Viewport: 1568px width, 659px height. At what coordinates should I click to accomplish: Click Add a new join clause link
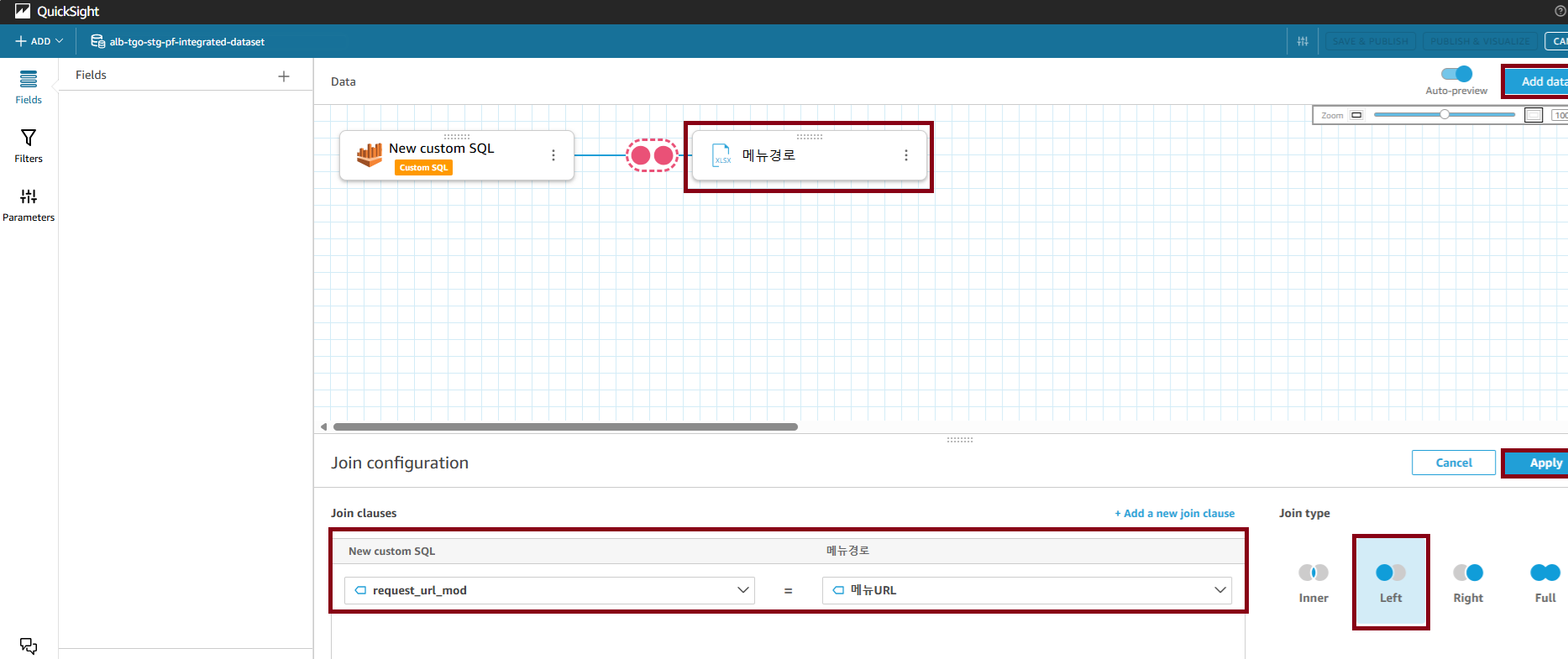(1174, 513)
